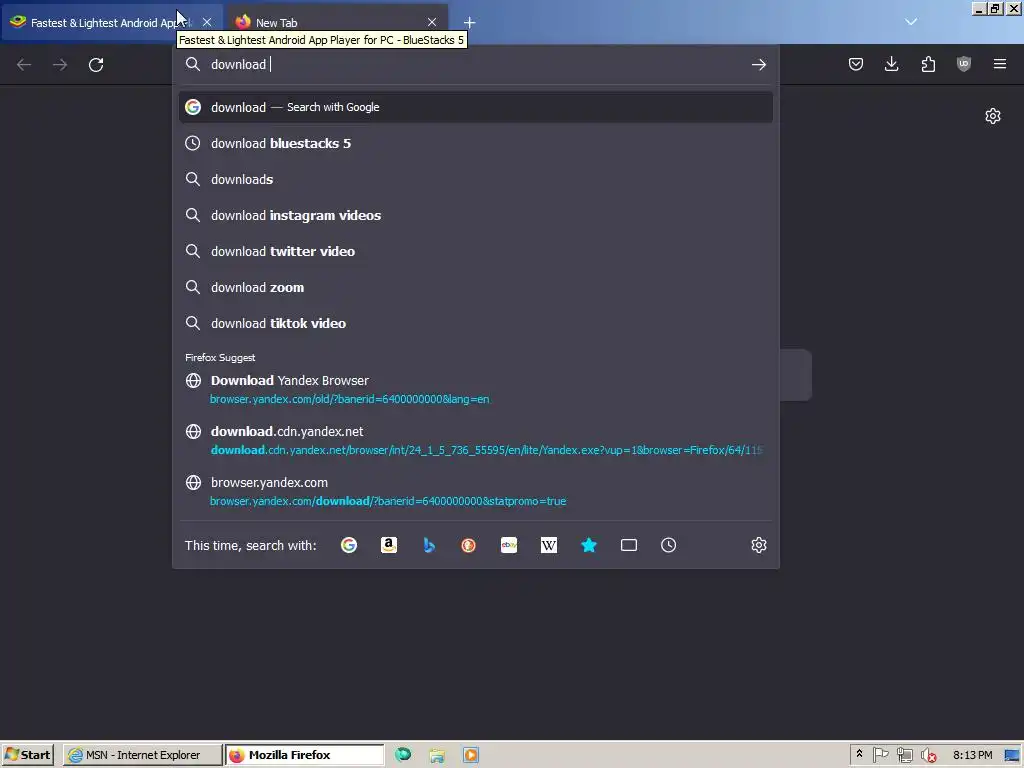Select 'download twitter video' suggestion
The width and height of the screenshot is (1024, 768).
(475, 251)
